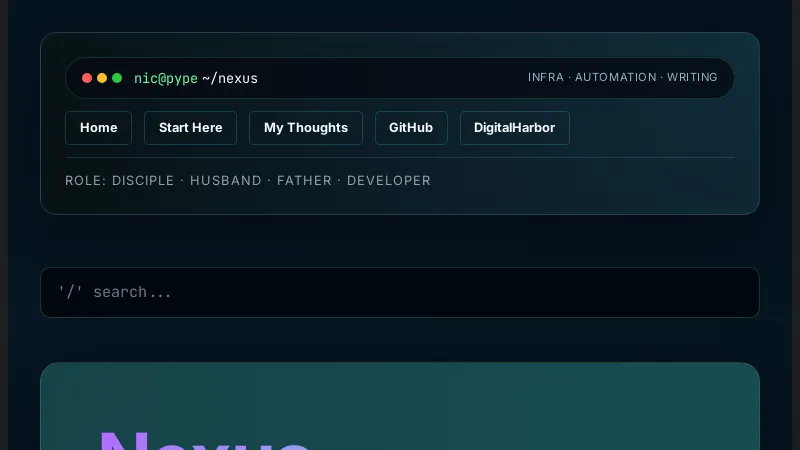Click the HUSBAND role text
The width and height of the screenshot is (800, 450).
[x=226, y=181]
